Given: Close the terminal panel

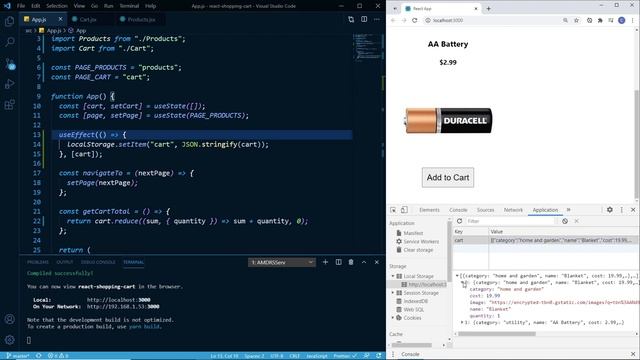Looking at the screenshot, I should [377, 262].
